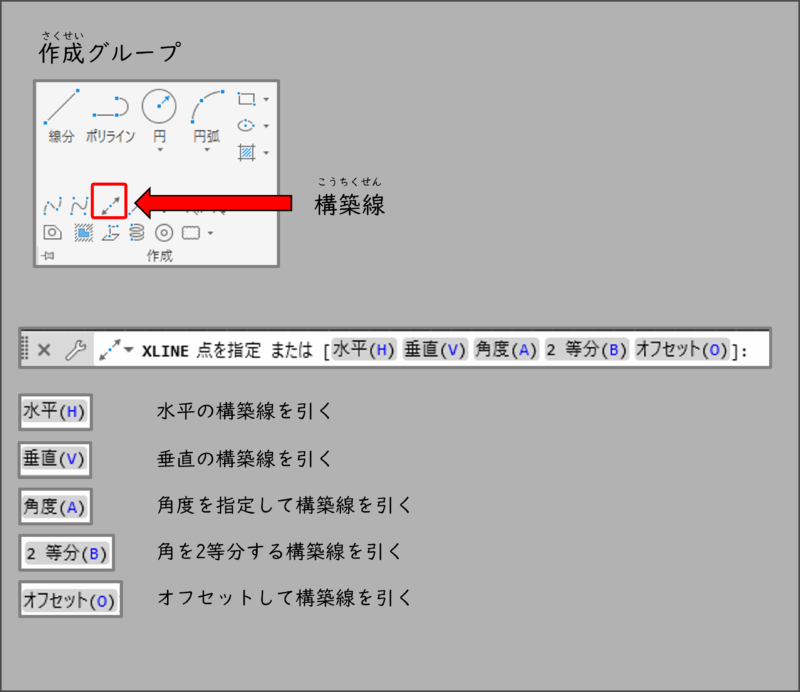Select the Region tool icon
The height and width of the screenshot is (692, 800).
tap(52, 233)
